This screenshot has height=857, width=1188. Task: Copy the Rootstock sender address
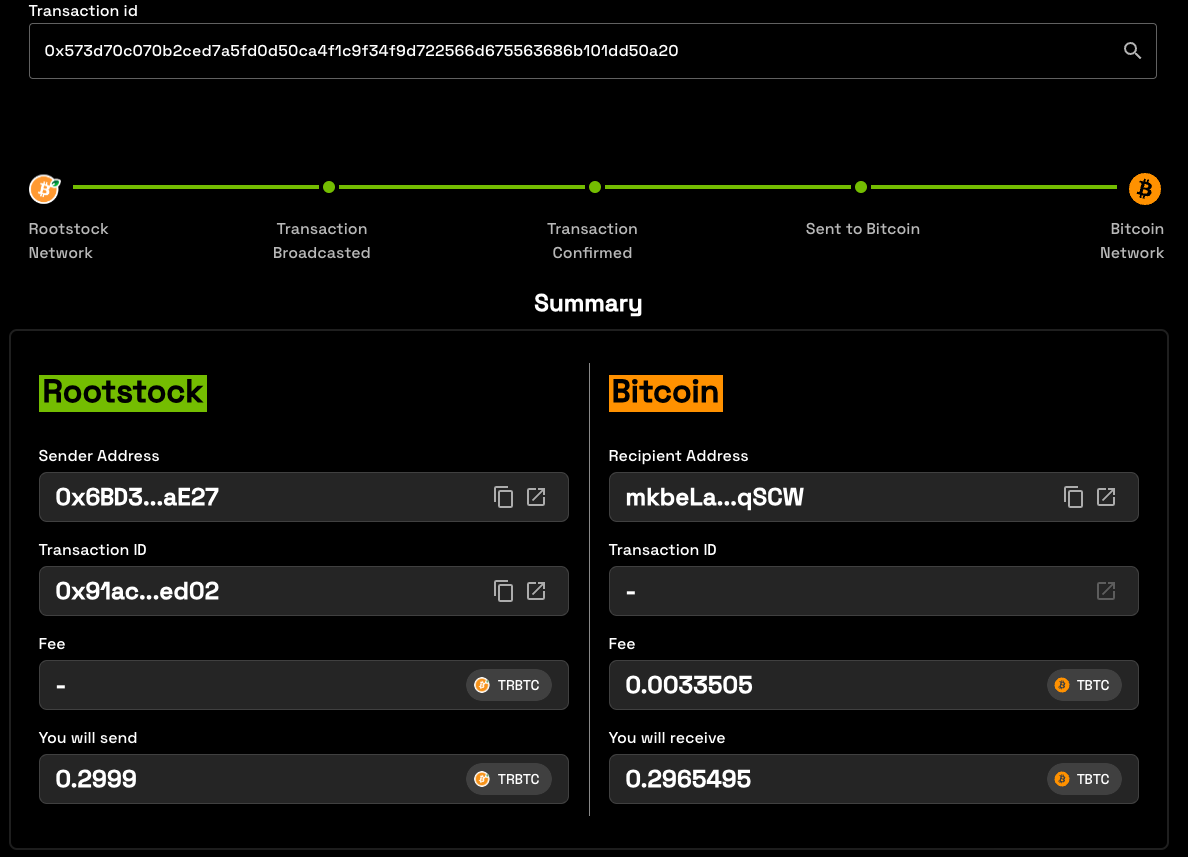pyautogui.click(x=503, y=497)
